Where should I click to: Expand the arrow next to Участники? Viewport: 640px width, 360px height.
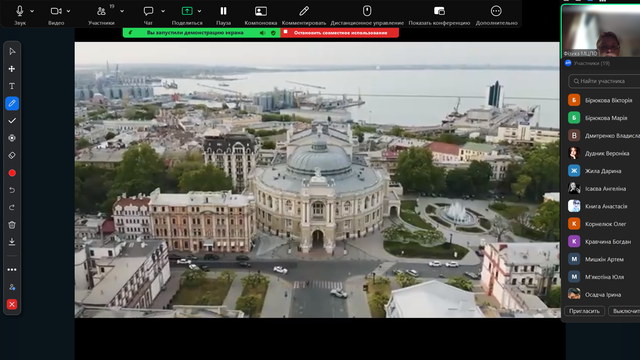point(122,11)
